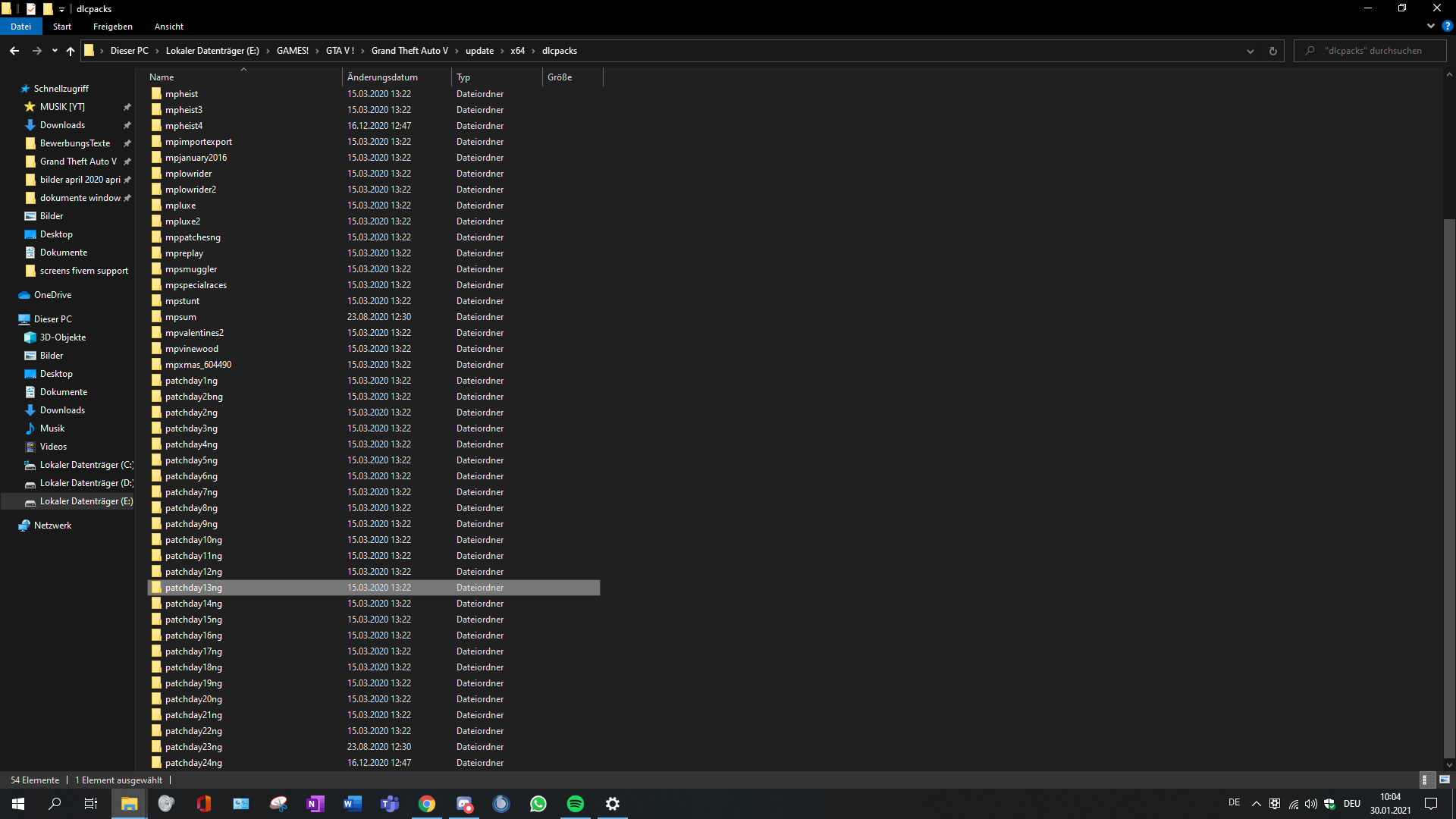The height and width of the screenshot is (819, 1456).
Task: Go up one folder level
Action: (71, 51)
